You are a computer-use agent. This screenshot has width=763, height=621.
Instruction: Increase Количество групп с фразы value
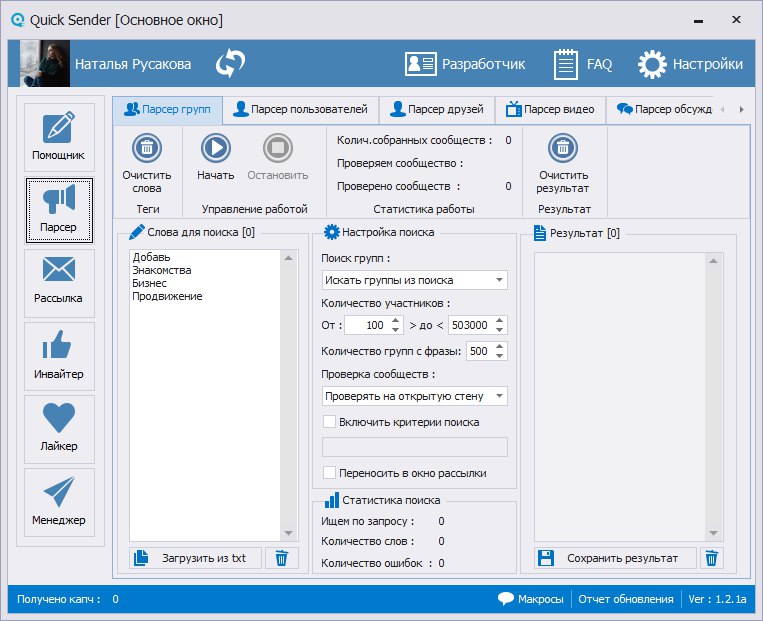(500, 347)
